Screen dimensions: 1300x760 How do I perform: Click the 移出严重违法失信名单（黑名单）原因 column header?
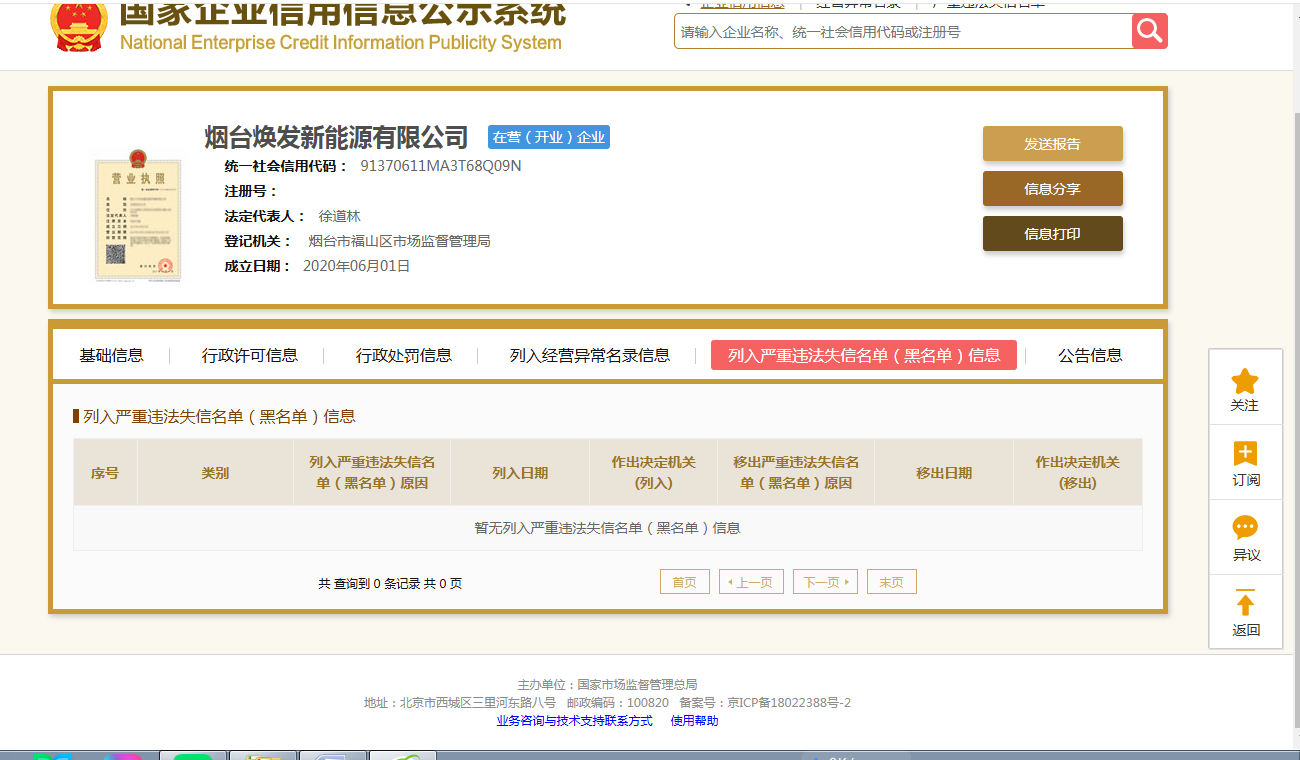click(796, 473)
